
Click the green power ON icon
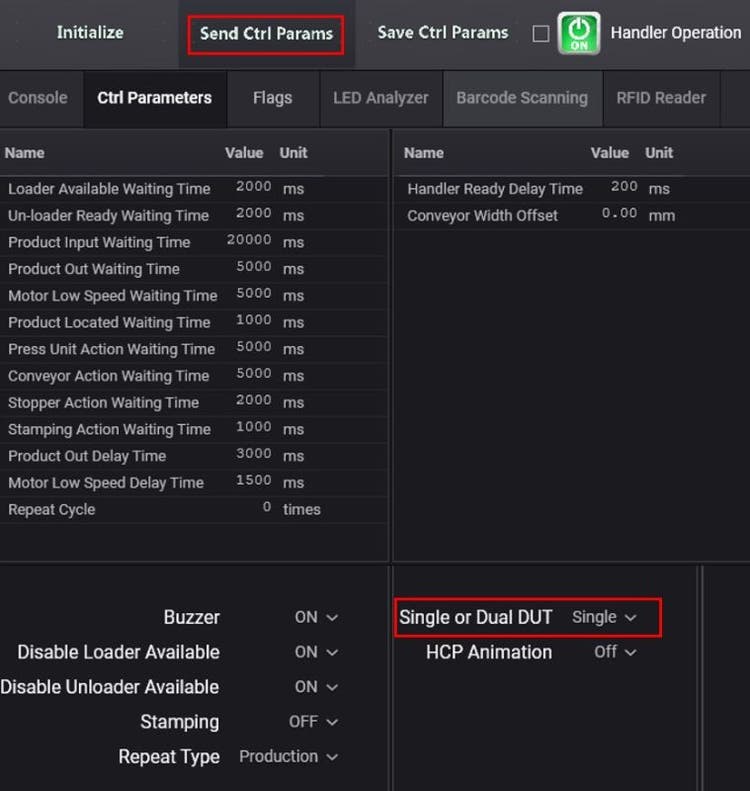pos(579,33)
